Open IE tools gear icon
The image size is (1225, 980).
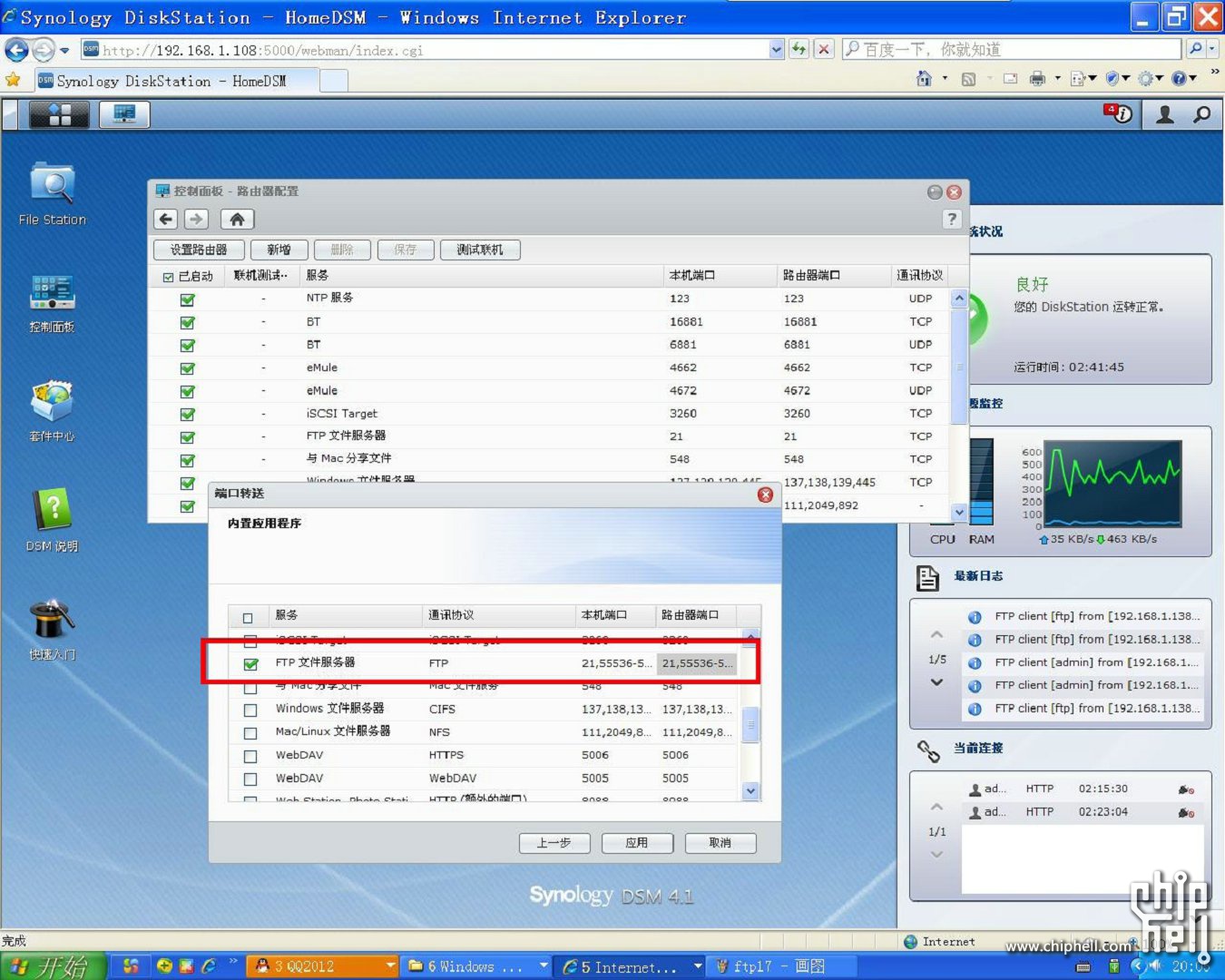[x=1145, y=79]
